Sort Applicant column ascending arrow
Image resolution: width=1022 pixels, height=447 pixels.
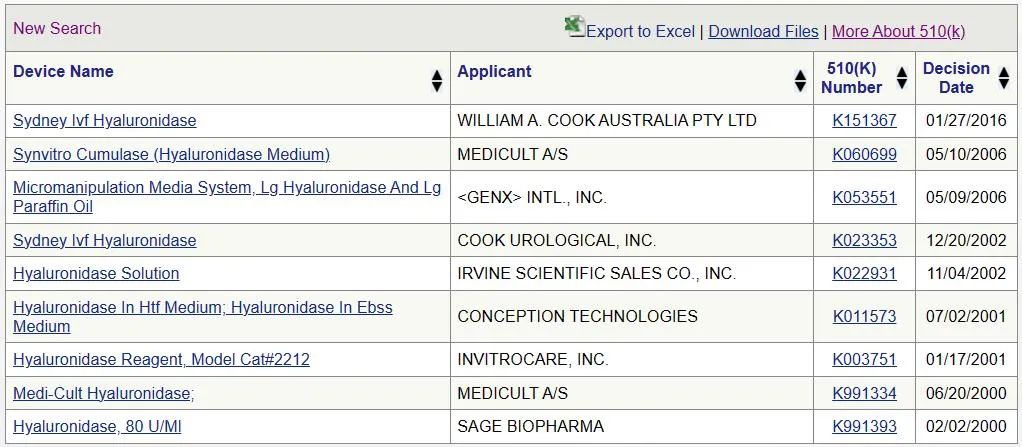[x=800, y=76]
